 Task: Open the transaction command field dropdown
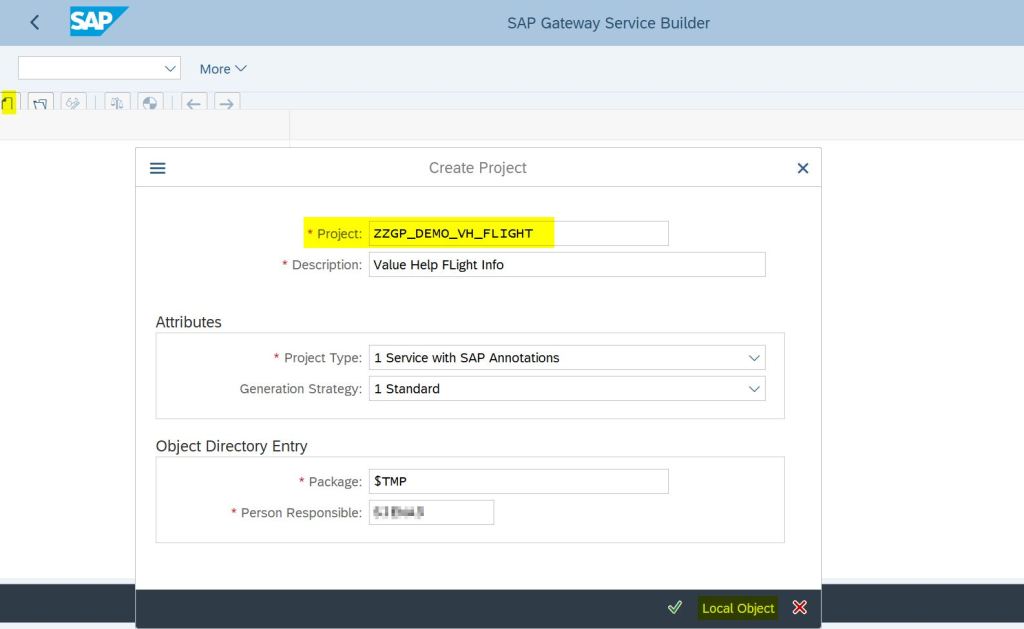coord(169,68)
